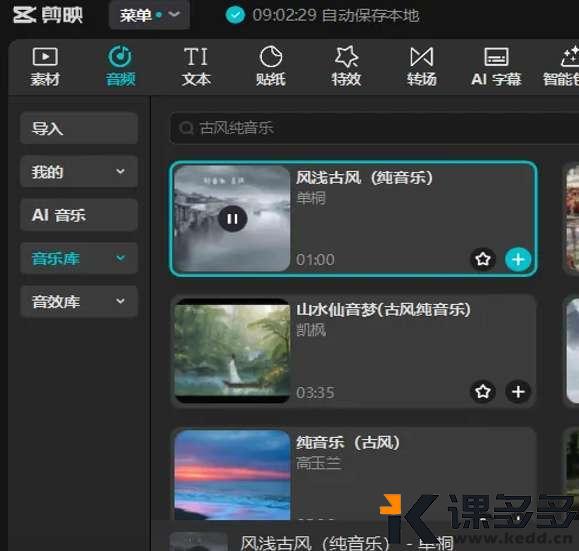The image size is (579, 551).
Task: Favorite the 风浅古风 track
Action: [x=483, y=259]
